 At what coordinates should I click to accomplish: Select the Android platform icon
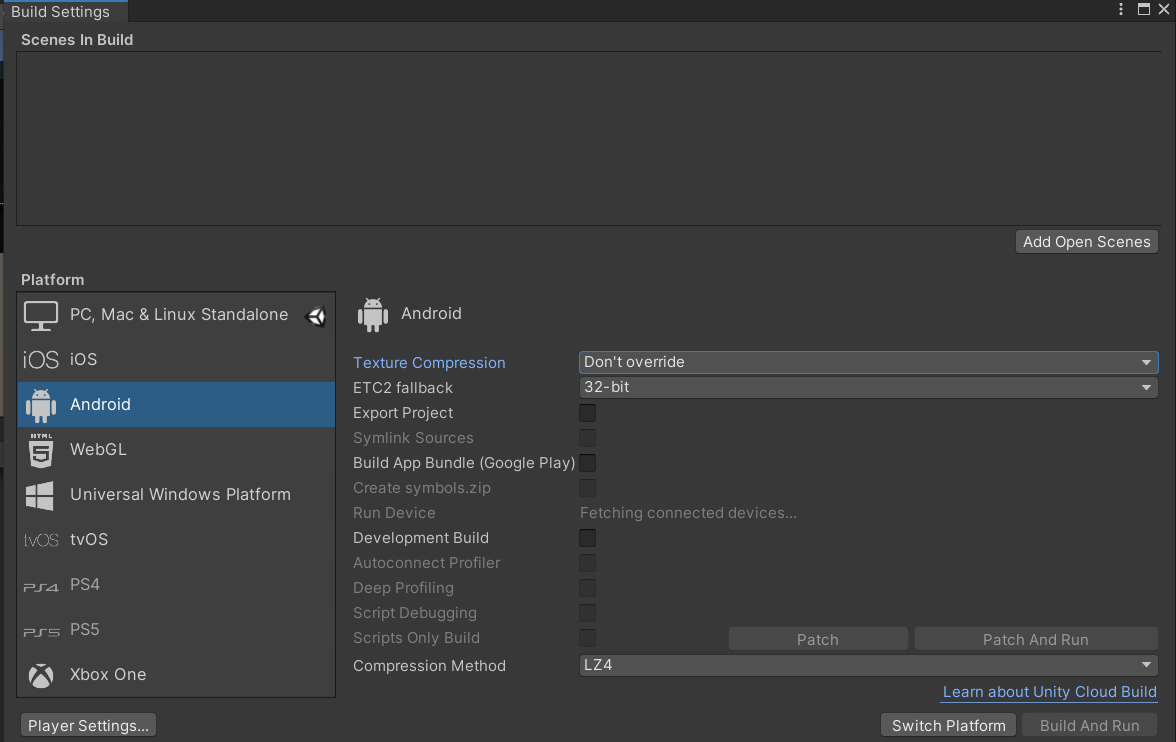[x=40, y=404]
